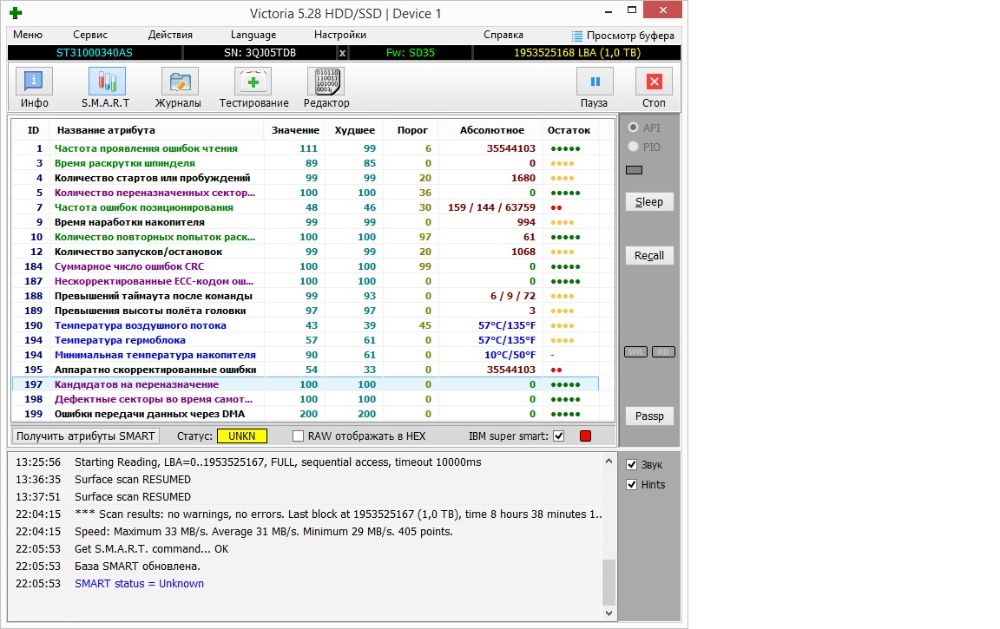Select row Суммарное число ошибок CRC
The image size is (1000, 629).
pyautogui.click(x=305, y=267)
